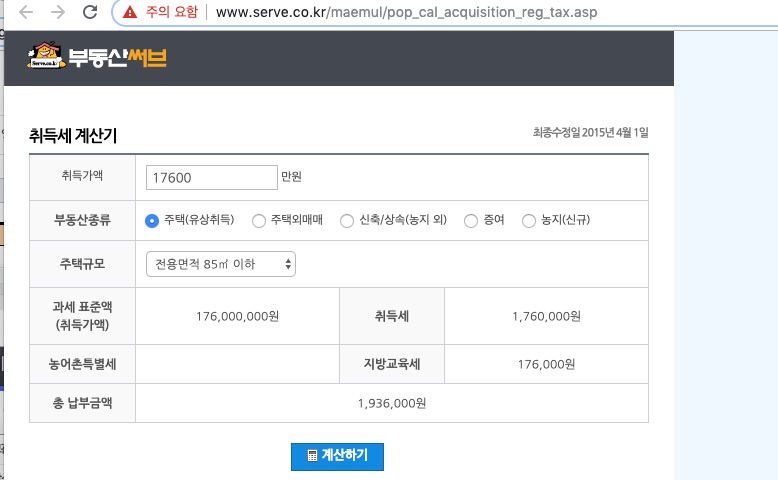Go forward with the browser forward arrow
The image size is (778, 480).
(58, 12)
